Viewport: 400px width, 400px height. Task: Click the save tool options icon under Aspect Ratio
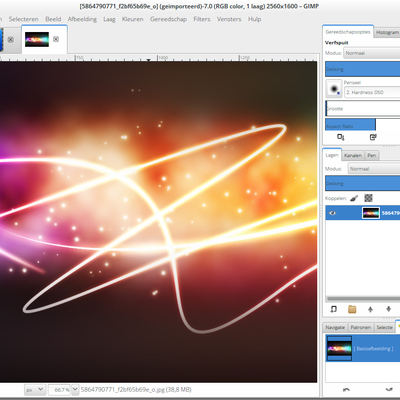341,137
